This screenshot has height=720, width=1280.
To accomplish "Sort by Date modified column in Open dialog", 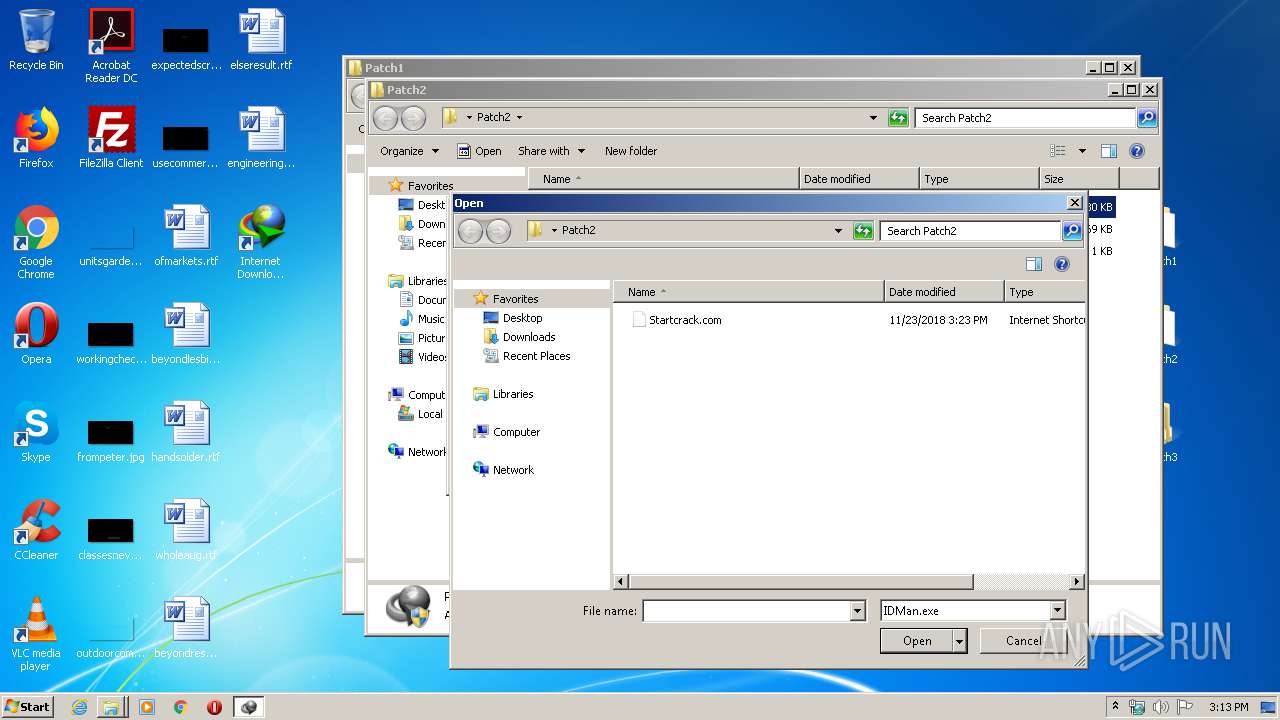I will (944, 292).
